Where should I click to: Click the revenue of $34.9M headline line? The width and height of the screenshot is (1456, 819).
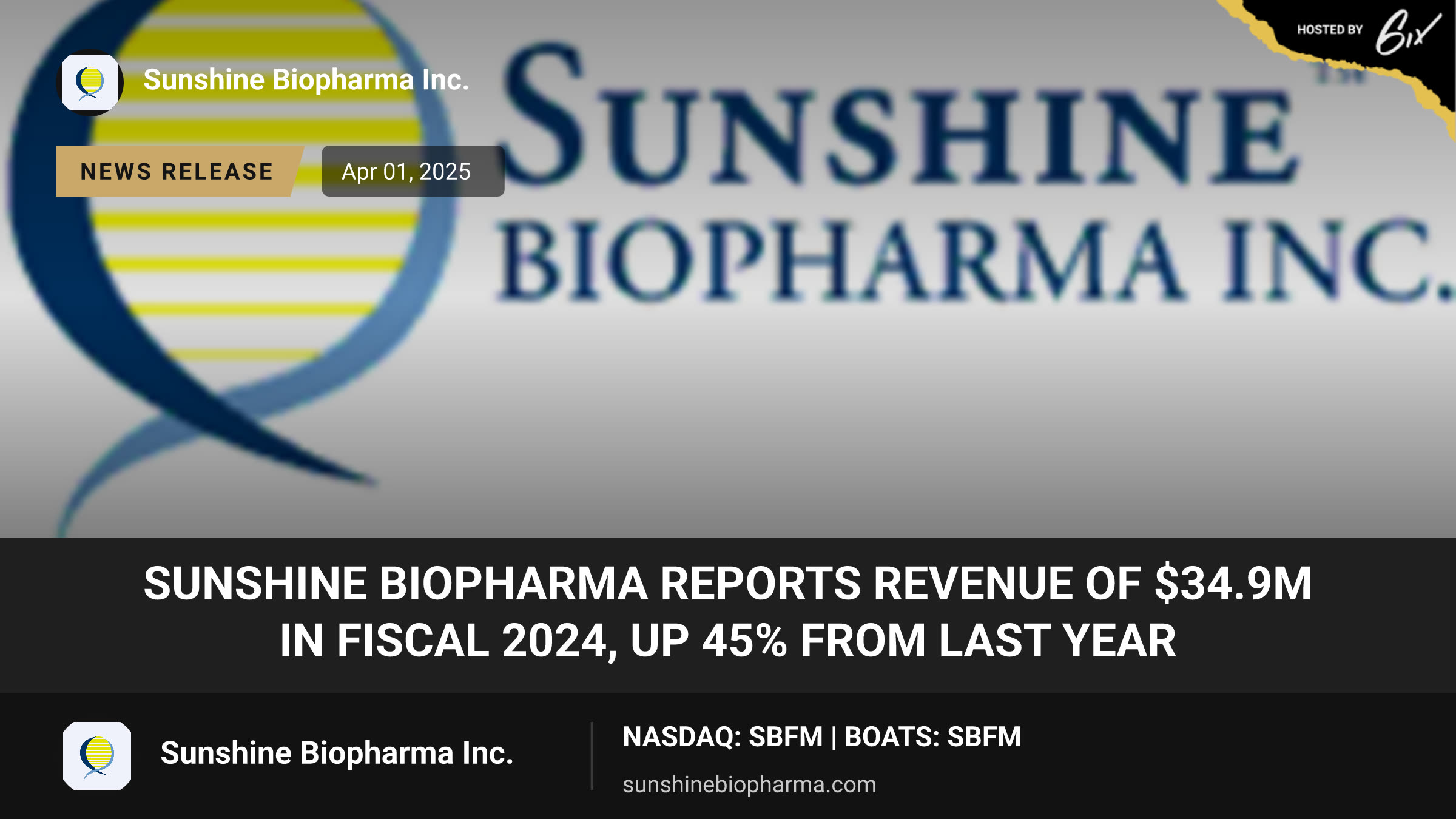(728, 584)
